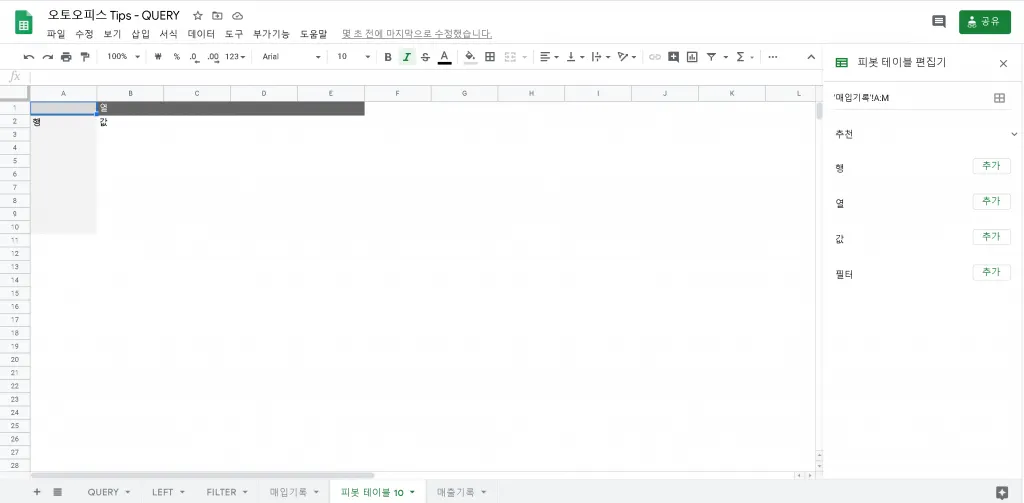
Task: Close the pivot table editor
Action: tap(1003, 63)
